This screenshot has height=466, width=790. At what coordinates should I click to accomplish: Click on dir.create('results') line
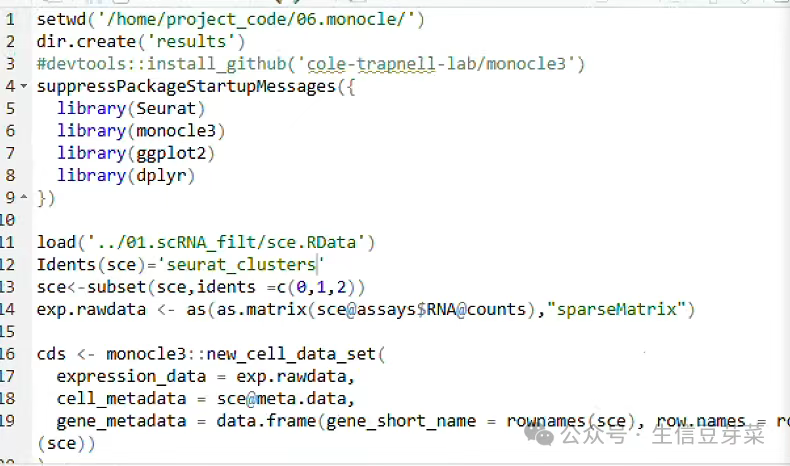point(141,42)
